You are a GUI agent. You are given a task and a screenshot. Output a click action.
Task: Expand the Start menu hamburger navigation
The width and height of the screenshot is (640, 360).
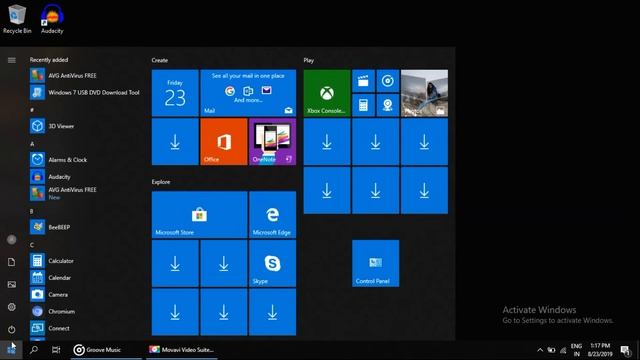pyautogui.click(x=11, y=60)
